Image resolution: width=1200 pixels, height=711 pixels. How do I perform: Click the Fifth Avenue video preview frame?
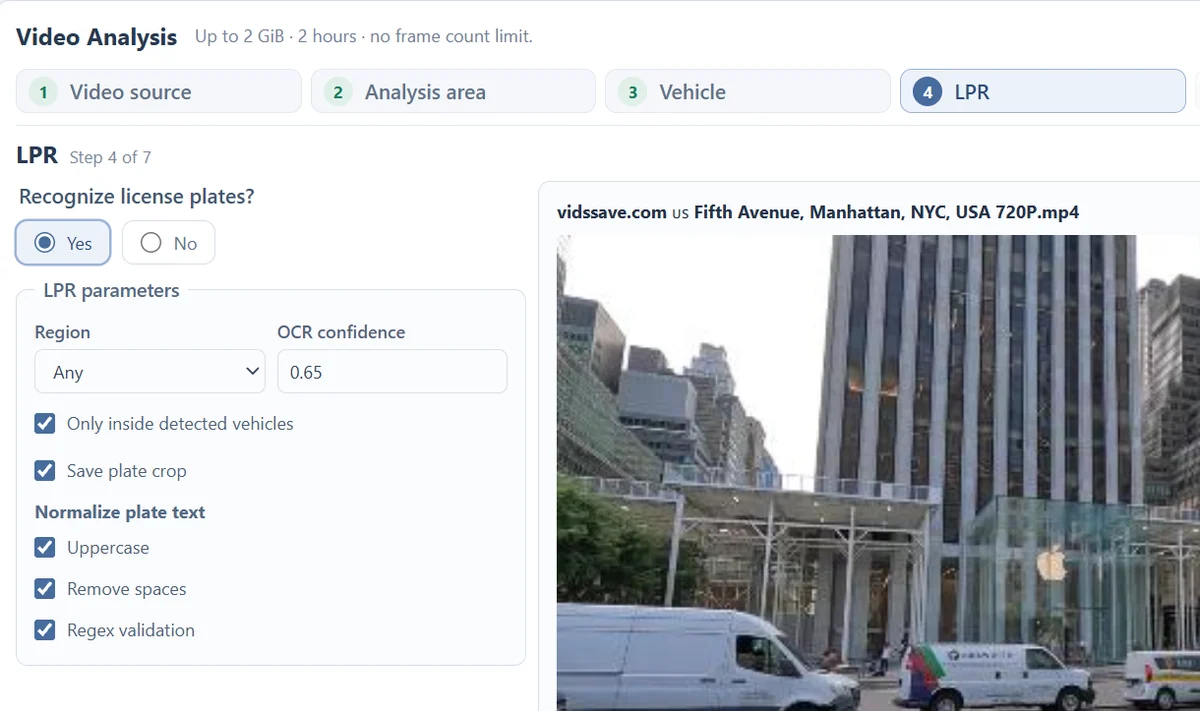tap(878, 473)
